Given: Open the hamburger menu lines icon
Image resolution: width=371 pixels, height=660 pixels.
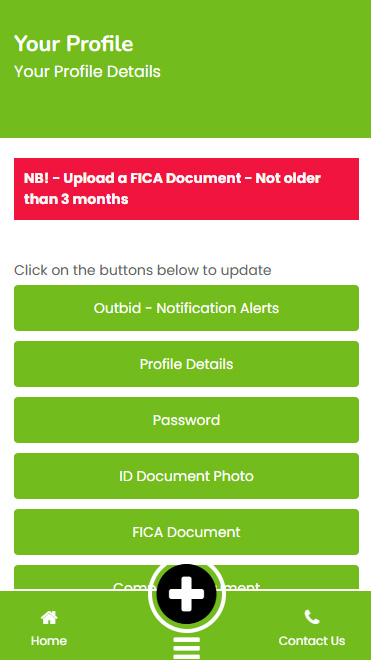Looking at the screenshot, I should [x=187, y=648].
